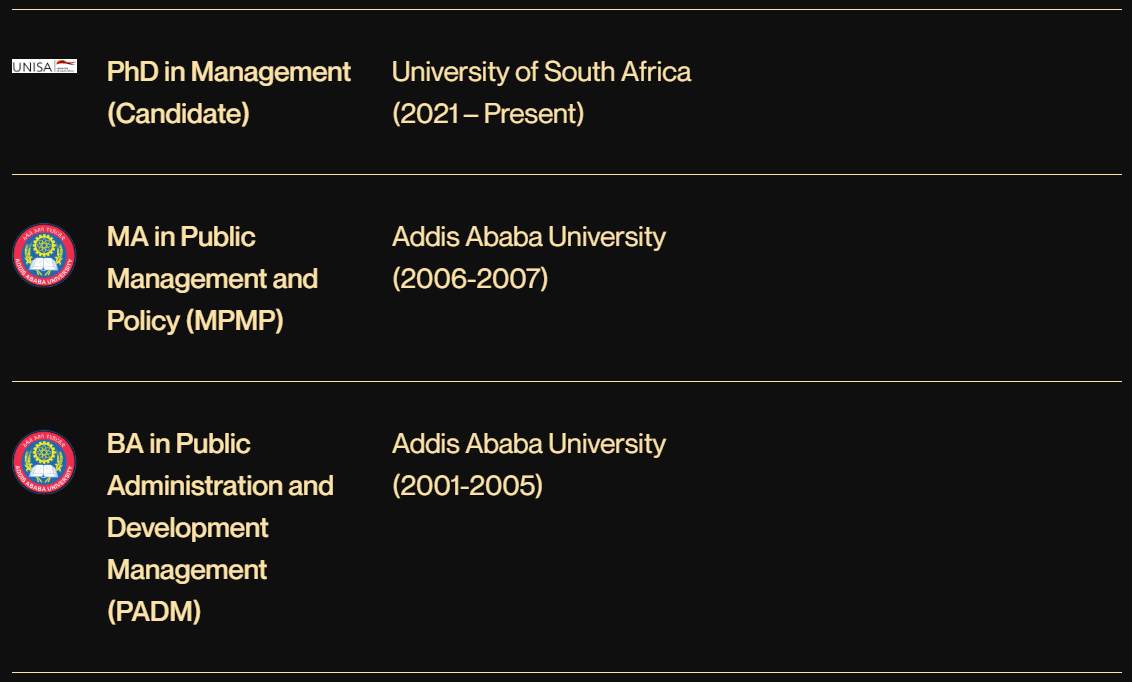Open Addis Ababa University in the MA row
The width and height of the screenshot is (1132, 682).
[x=529, y=237]
